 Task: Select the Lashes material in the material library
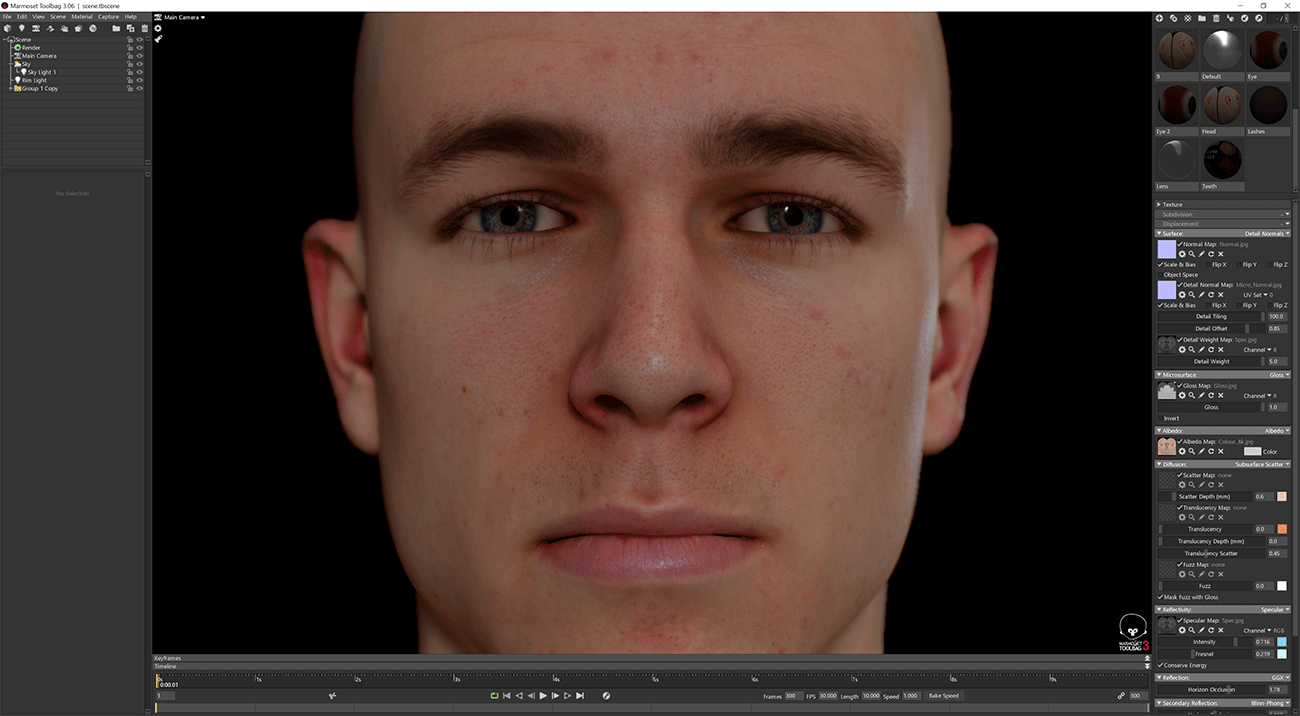(1268, 103)
